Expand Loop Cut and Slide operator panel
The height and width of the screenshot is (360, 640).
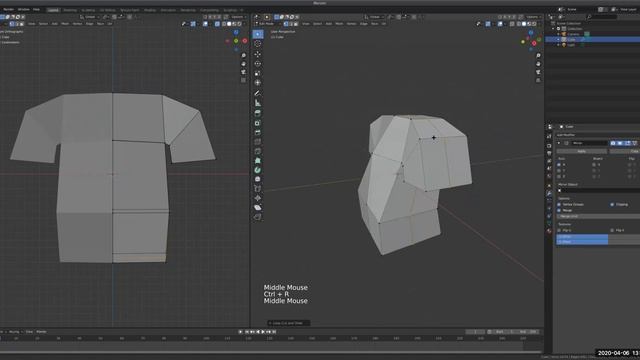[289, 323]
